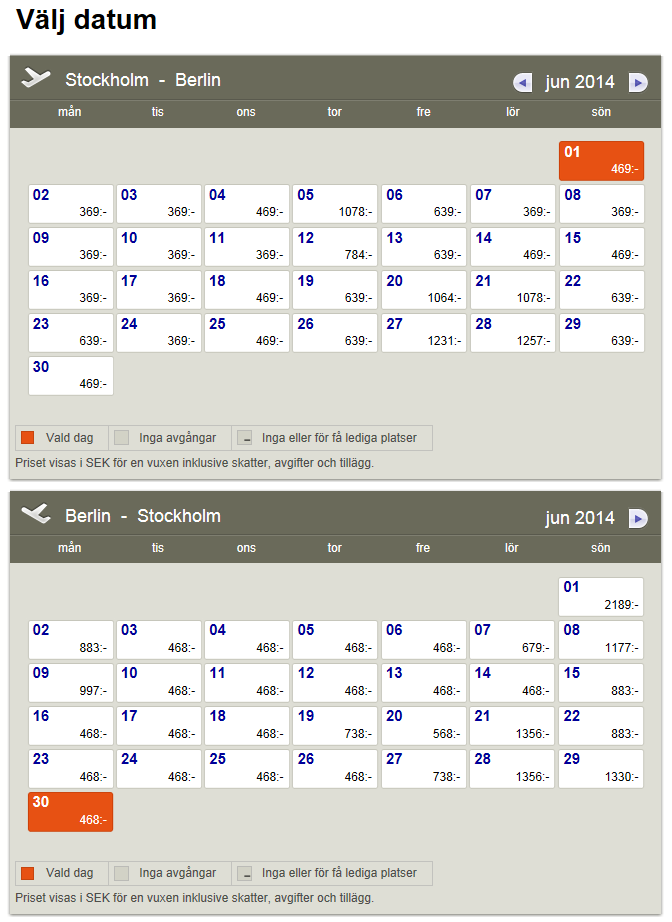Select return June 30 for 468:-
Viewport: 672px width, 922px height.
click(70, 811)
